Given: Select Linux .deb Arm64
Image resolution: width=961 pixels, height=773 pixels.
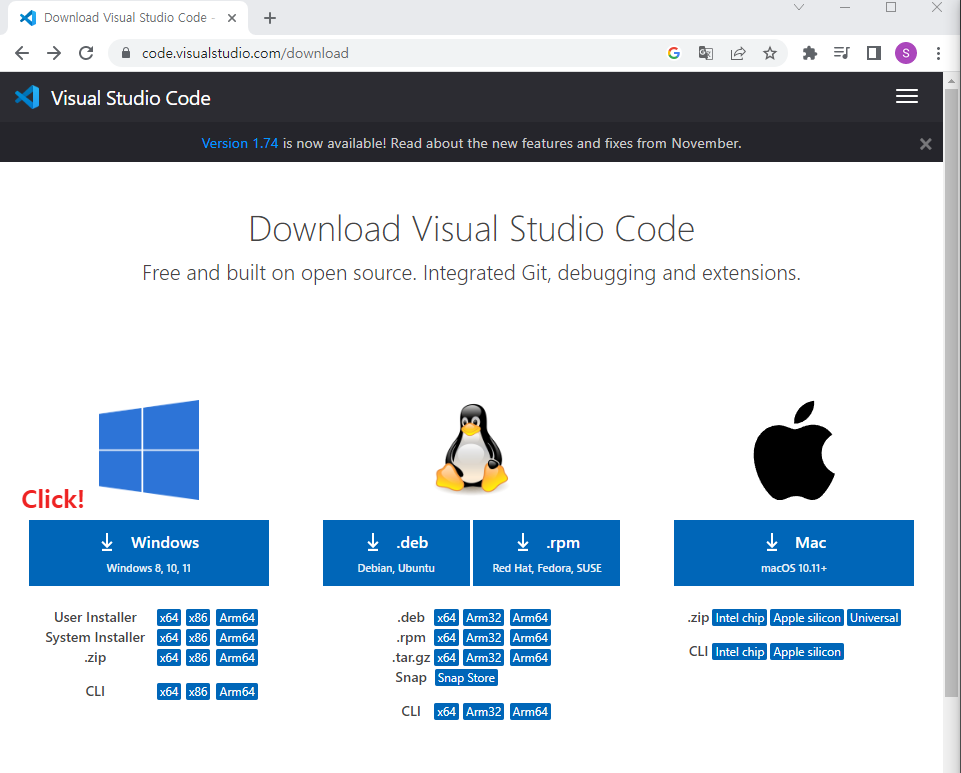Looking at the screenshot, I should point(530,618).
